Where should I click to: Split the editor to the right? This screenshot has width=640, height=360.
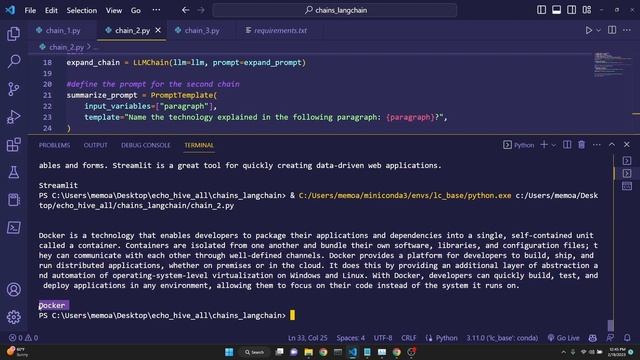612,30
